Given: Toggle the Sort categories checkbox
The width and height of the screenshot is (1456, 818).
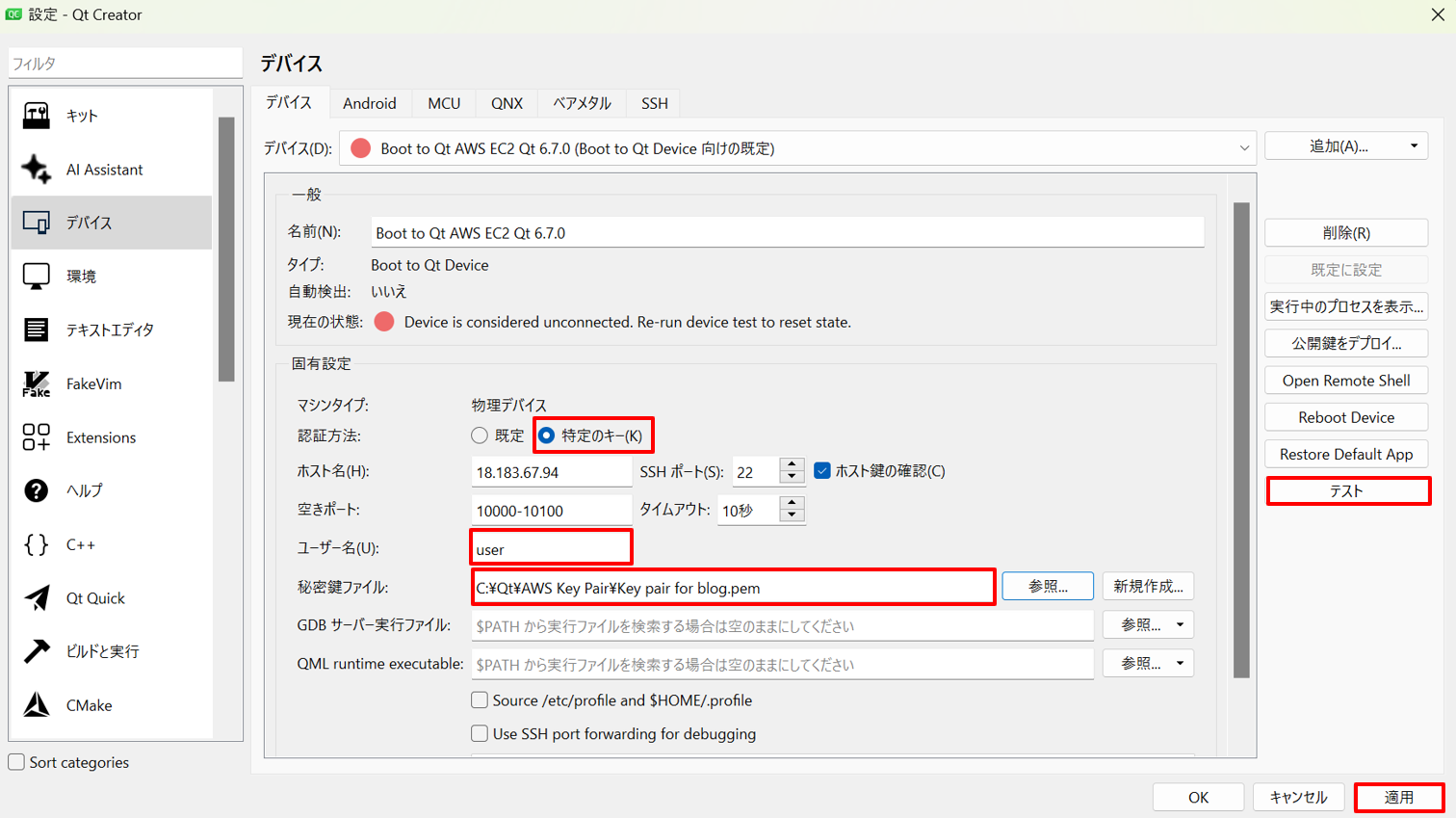Looking at the screenshot, I should [x=16, y=762].
